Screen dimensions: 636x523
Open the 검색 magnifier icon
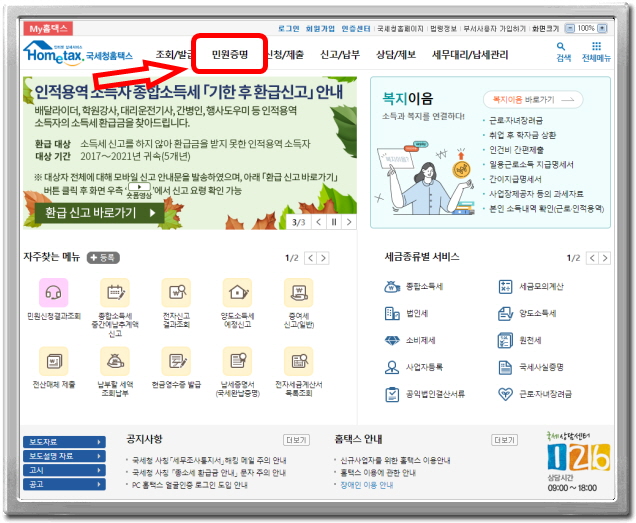(x=563, y=46)
